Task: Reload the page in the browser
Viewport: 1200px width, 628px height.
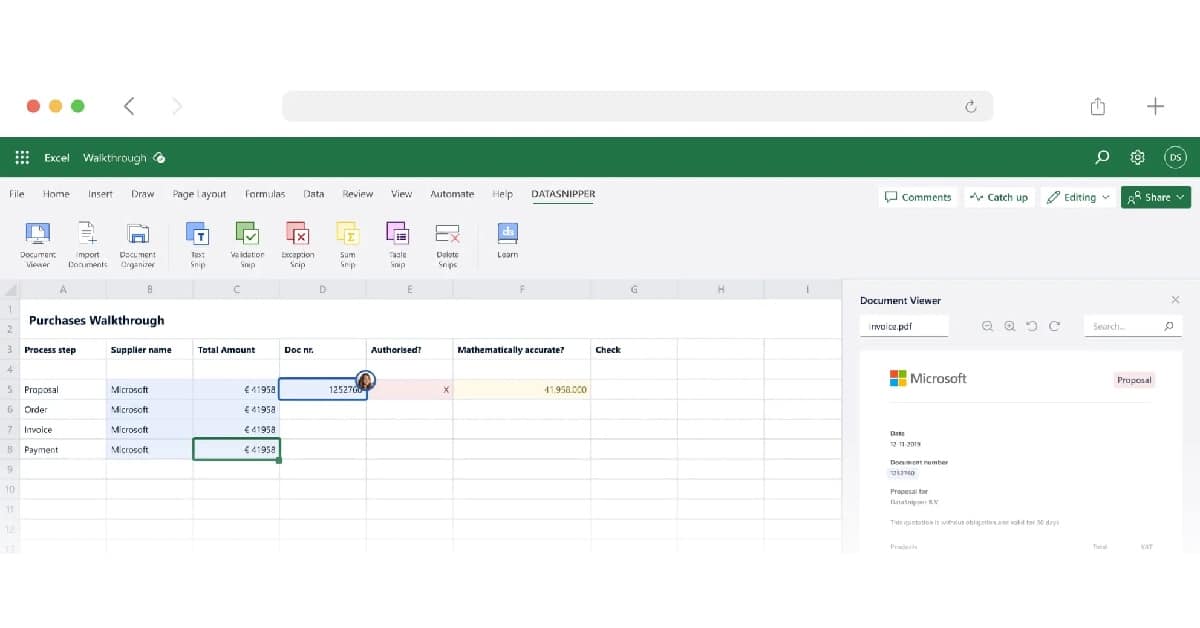Action: coord(970,106)
